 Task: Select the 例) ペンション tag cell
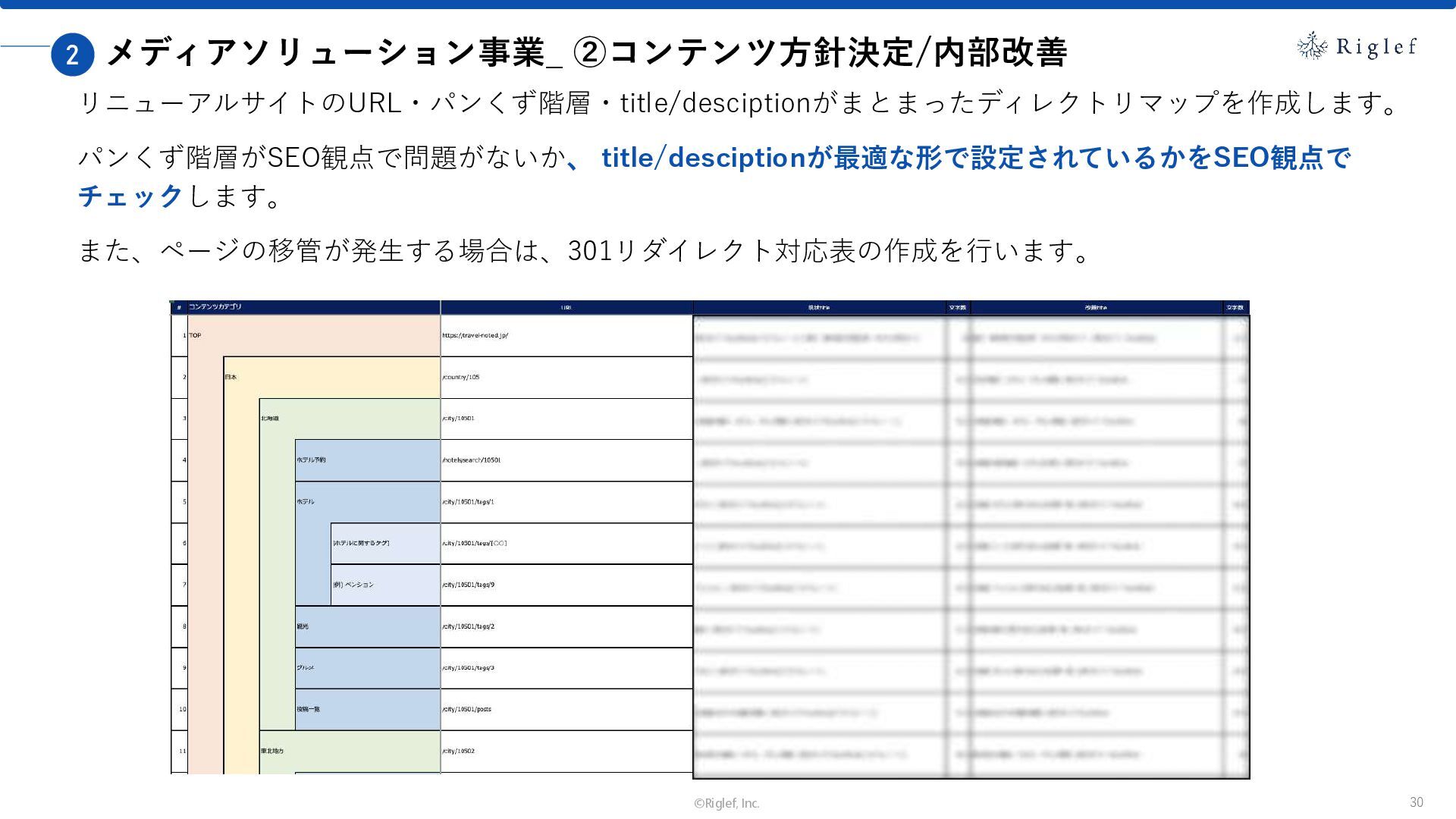(x=353, y=585)
